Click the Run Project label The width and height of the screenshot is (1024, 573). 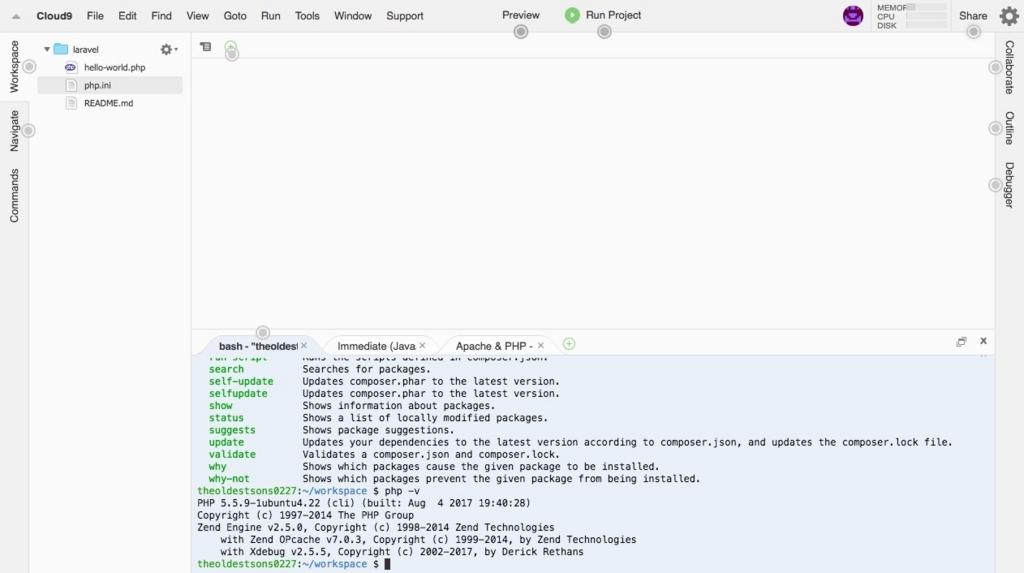click(x=613, y=15)
